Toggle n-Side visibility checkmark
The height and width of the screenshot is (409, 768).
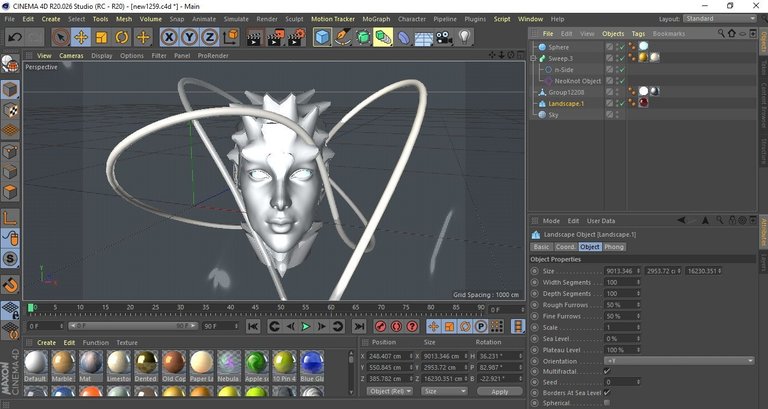click(x=622, y=70)
